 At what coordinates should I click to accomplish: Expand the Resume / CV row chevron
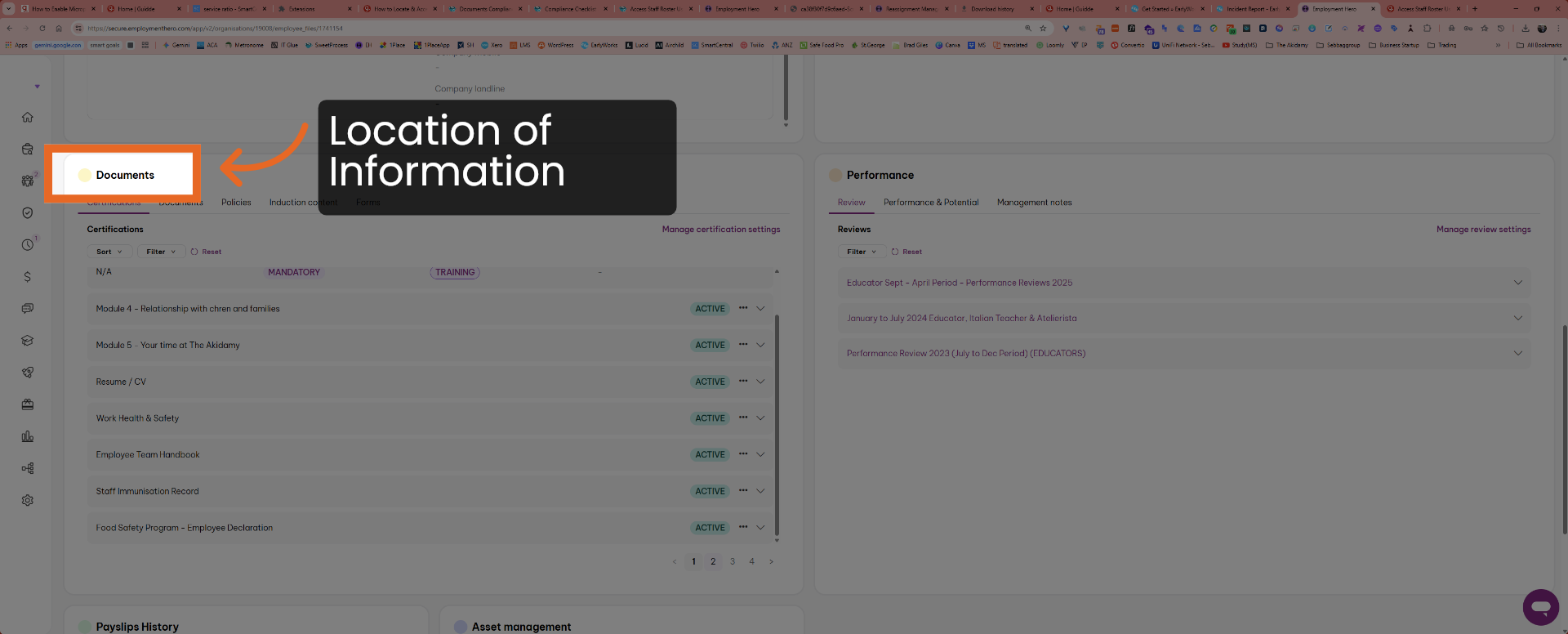tap(760, 382)
